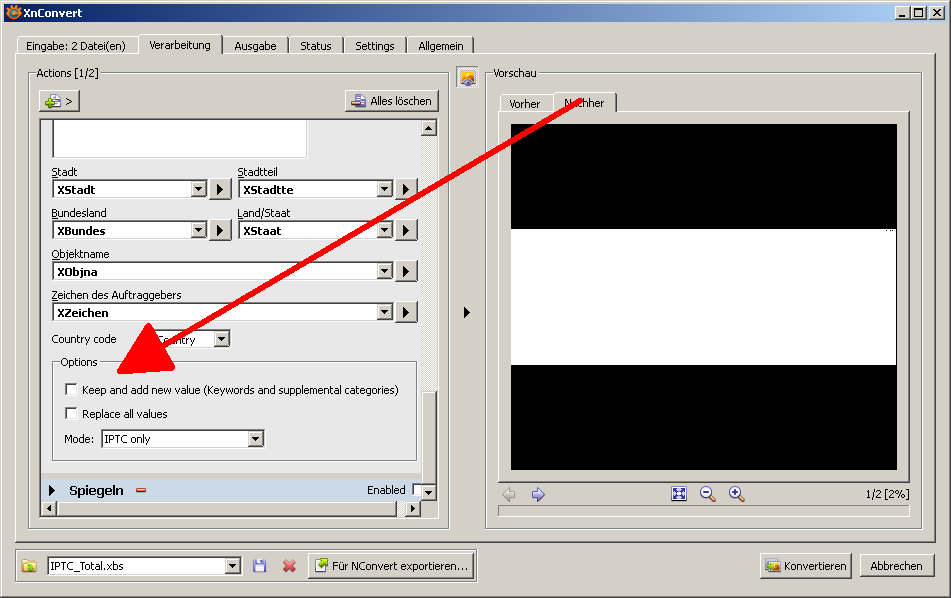Switch to the Eingabe: 2 Datei(en) tab
951x598 pixels.
coord(76,46)
